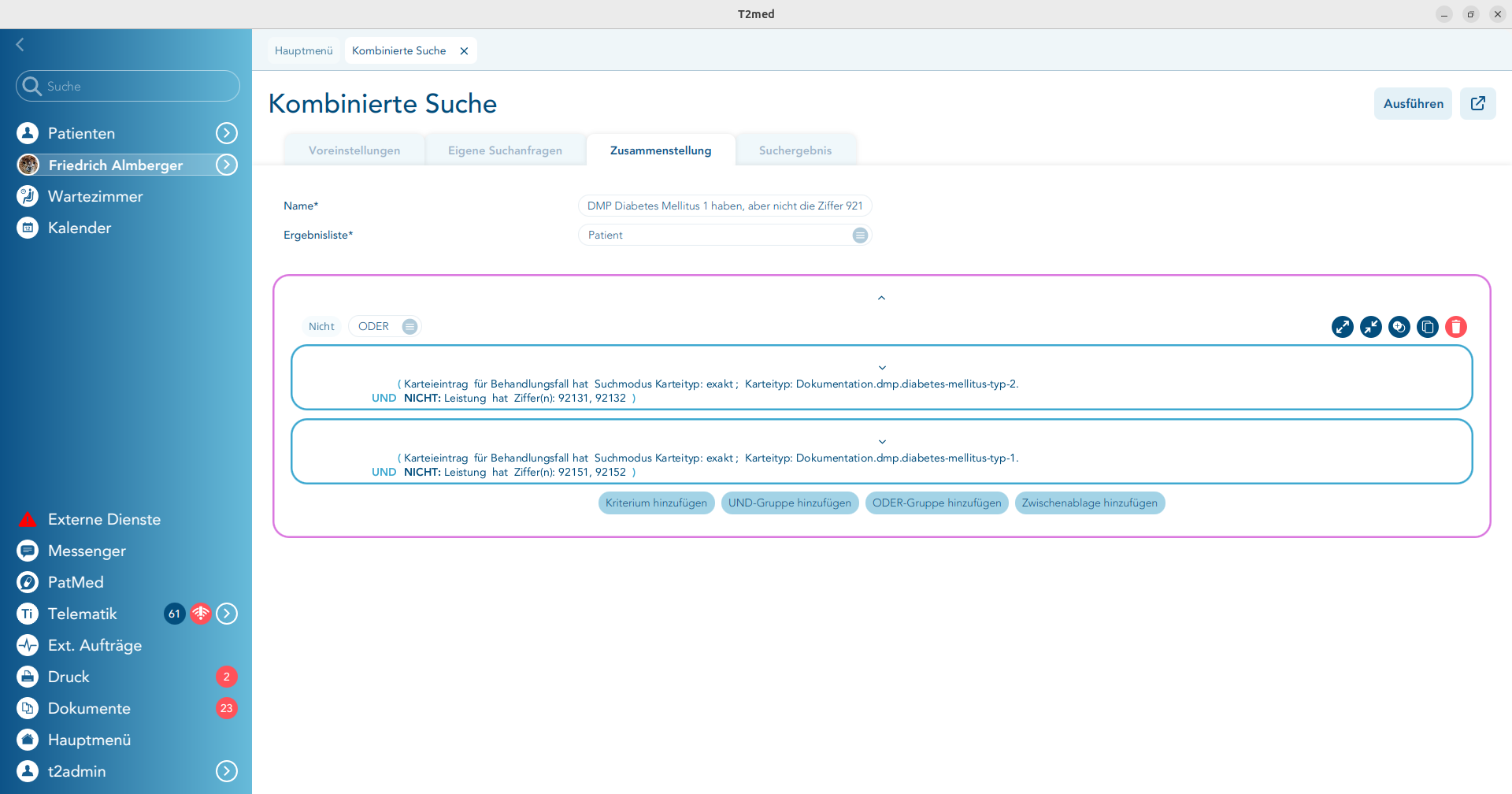The height and width of the screenshot is (794, 1512).
Task: Edit the Name field with DMP Diabetes text
Action: 724,206
